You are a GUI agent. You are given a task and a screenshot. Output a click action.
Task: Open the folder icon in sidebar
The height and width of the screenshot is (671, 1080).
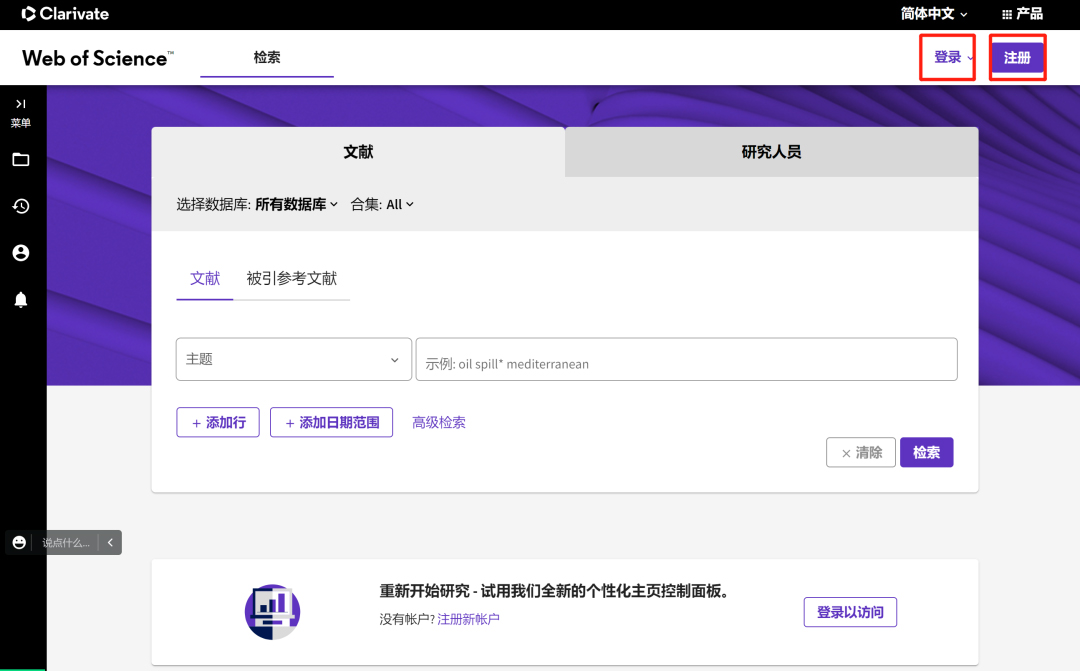click(x=21, y=160)
